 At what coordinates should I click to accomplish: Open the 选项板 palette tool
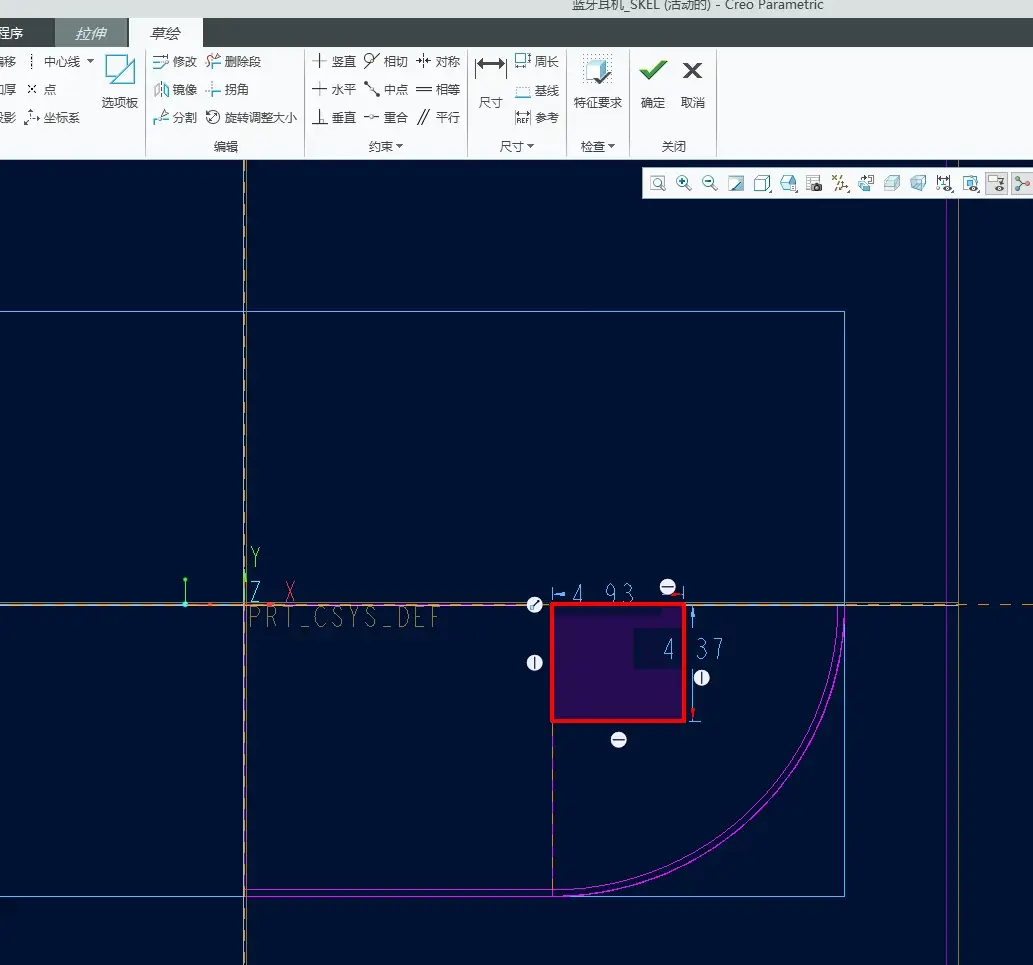point(120,80)
